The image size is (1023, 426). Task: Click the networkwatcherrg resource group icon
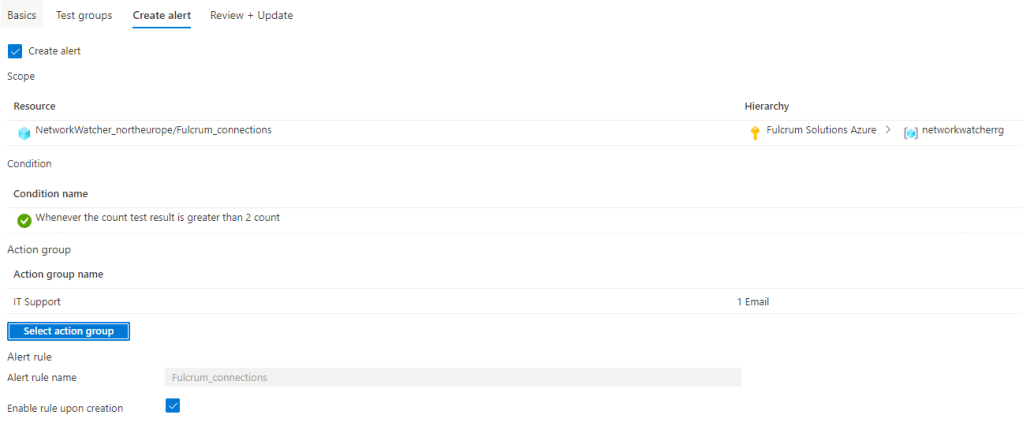point(910,133)
